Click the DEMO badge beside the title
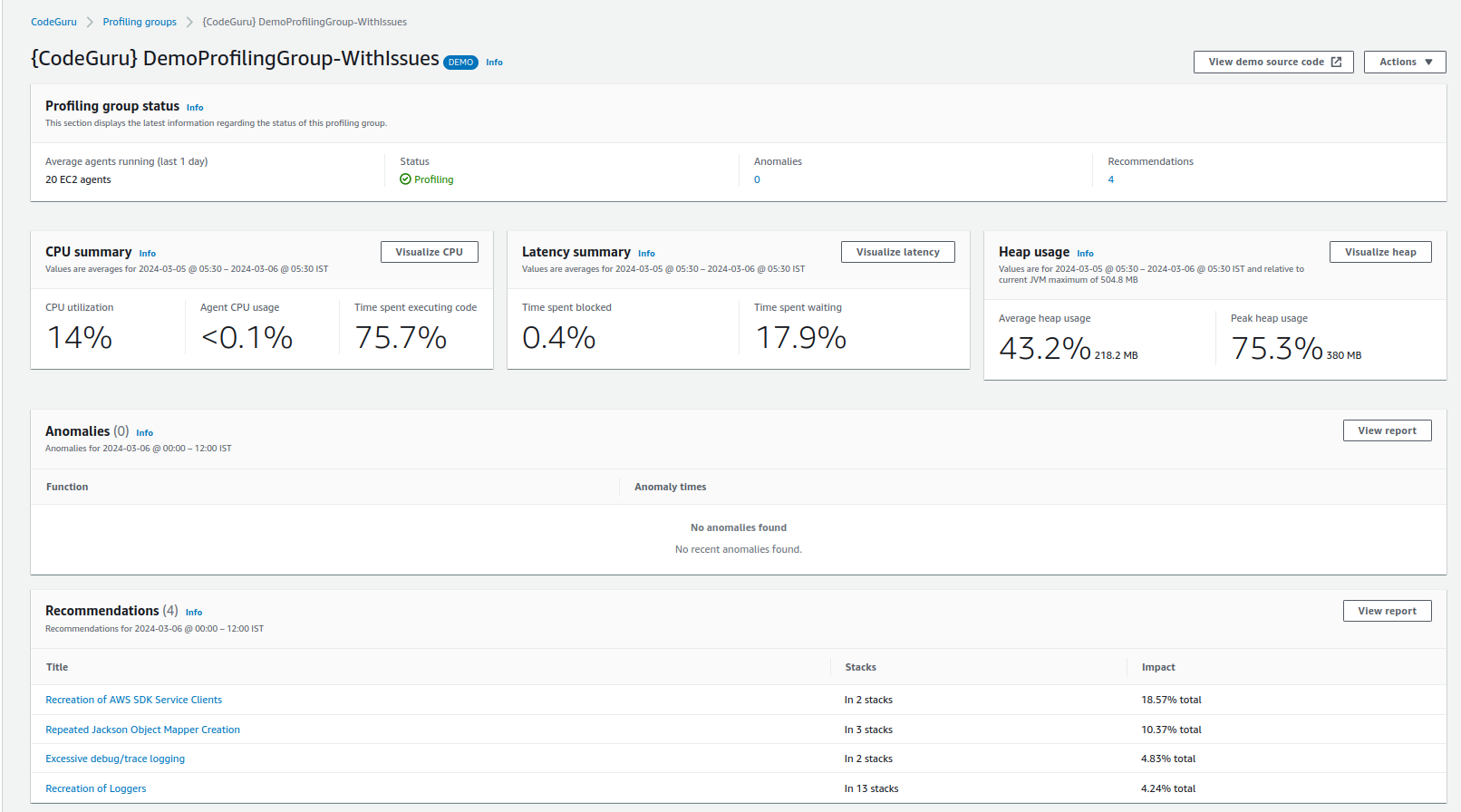The width and height of the screenshot is (1461, 812). 460,63
